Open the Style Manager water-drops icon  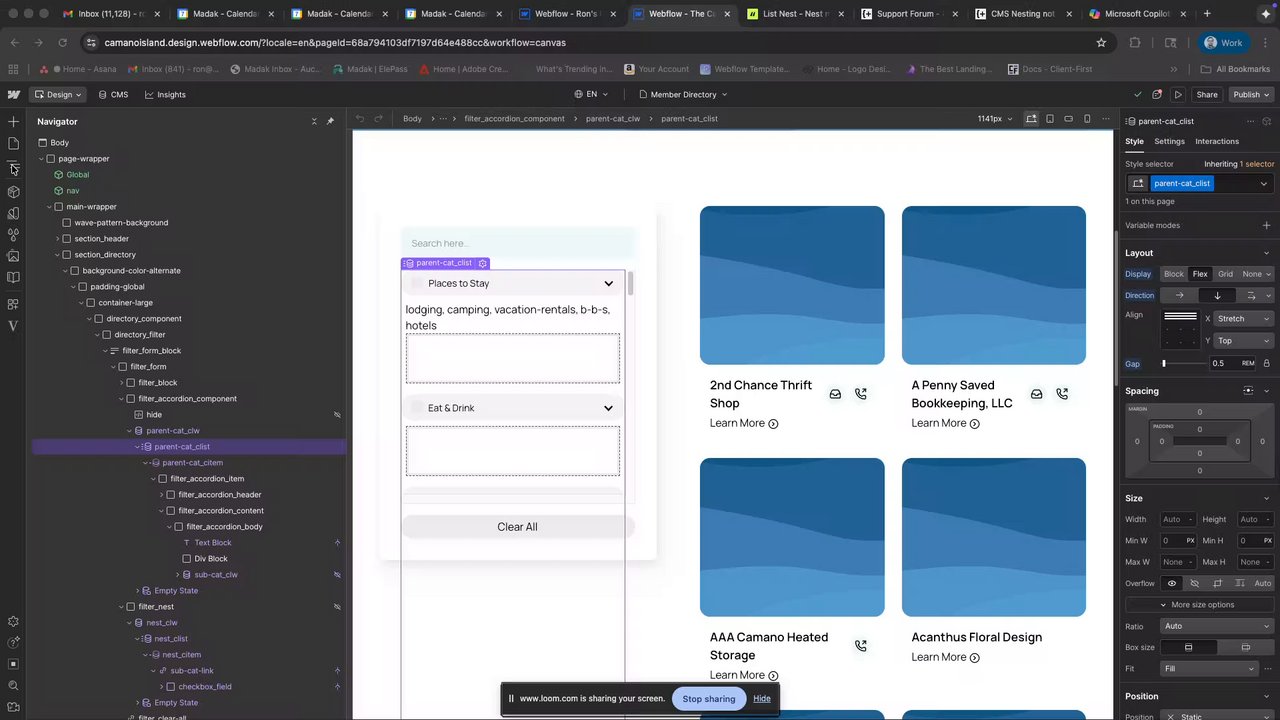pos(13,235)
